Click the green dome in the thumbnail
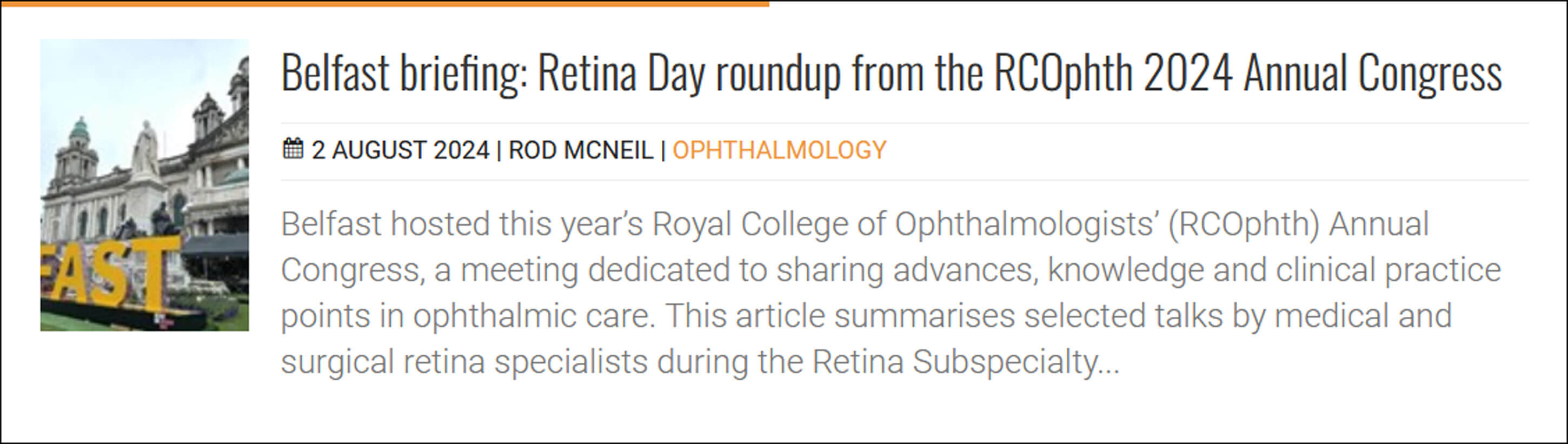The width and height of the screenshot is (1568, 444). click(x=79, y=128)
